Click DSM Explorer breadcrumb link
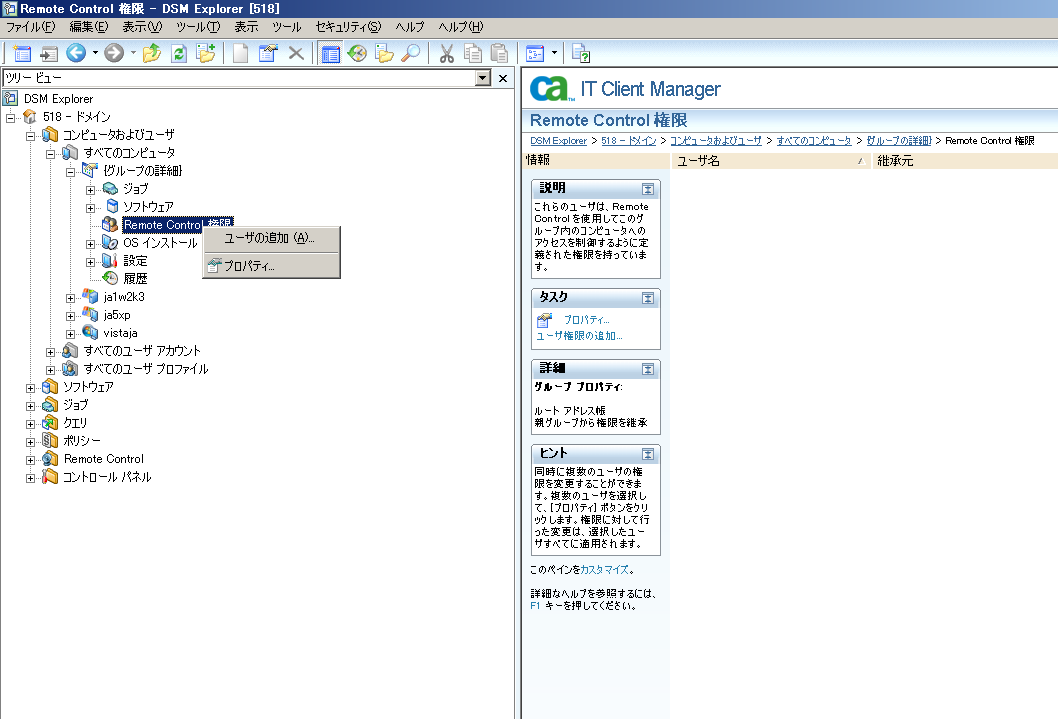 tap(559, 141)
